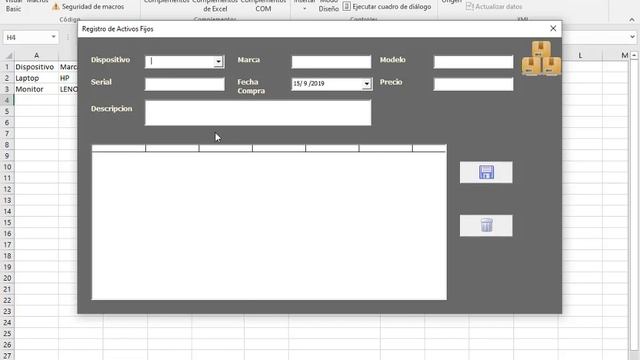Screen dimensions: 640x360
Task: Click the Marca text field
Action: tap(331, 62)
